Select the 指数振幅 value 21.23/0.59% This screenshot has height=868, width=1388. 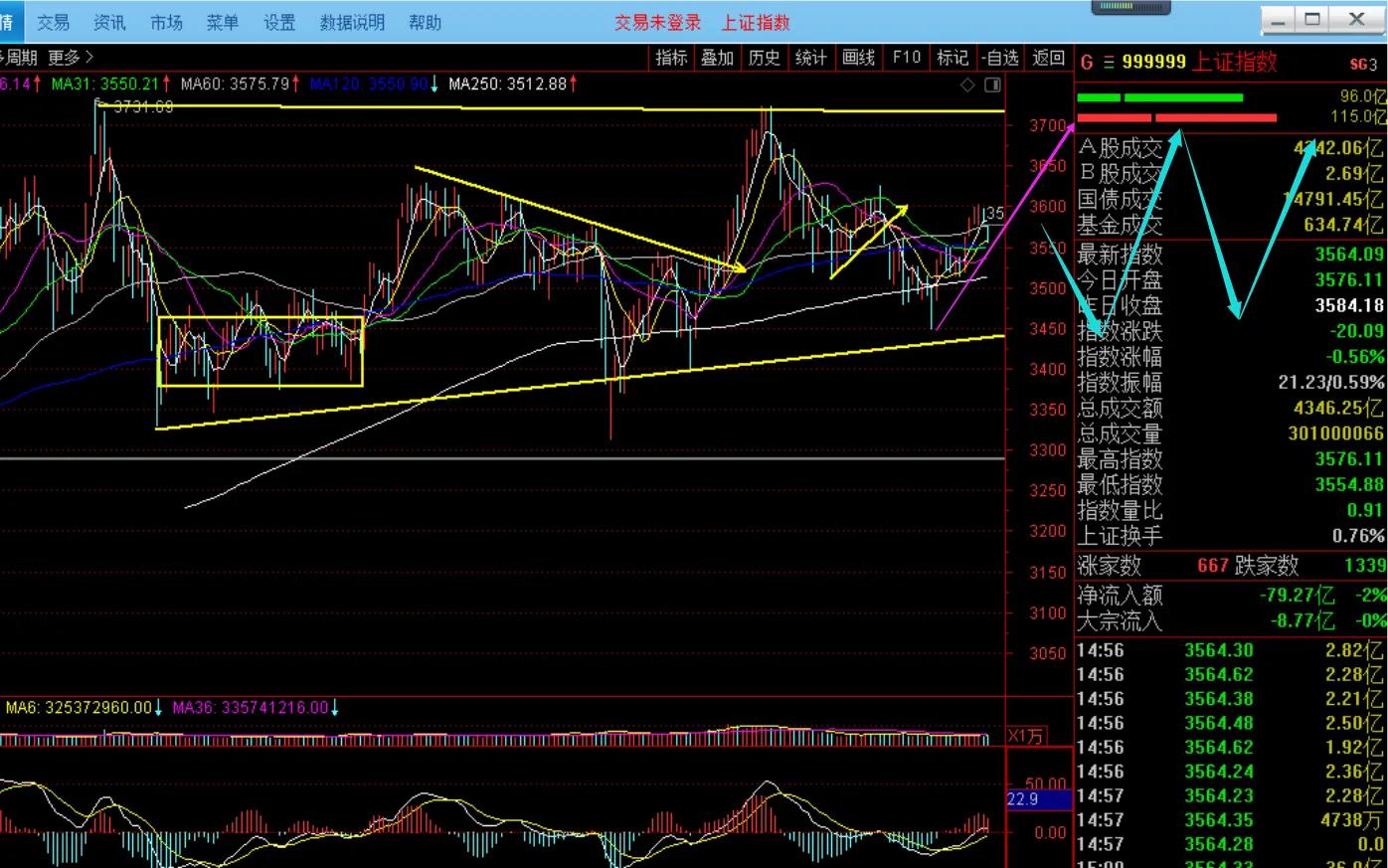point(1331,382)
